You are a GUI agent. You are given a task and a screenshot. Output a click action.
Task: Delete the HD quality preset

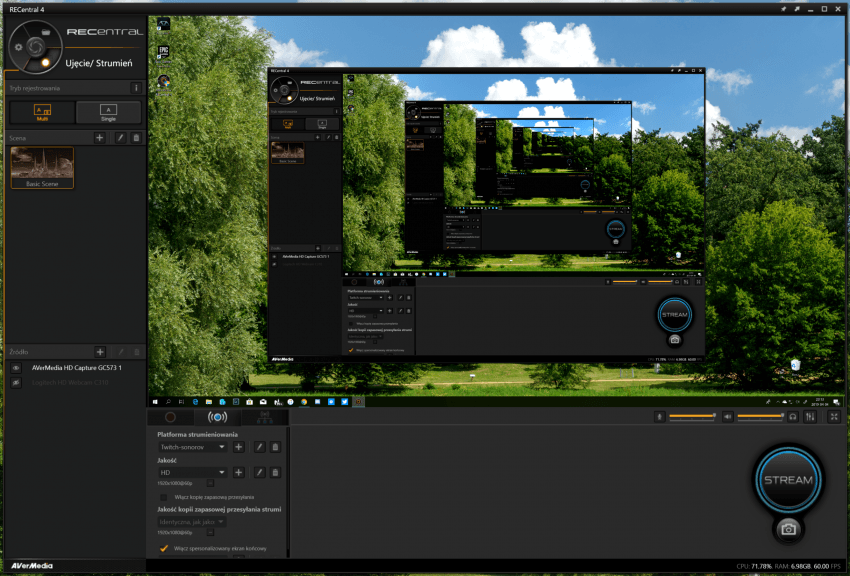tap(275, 473)
